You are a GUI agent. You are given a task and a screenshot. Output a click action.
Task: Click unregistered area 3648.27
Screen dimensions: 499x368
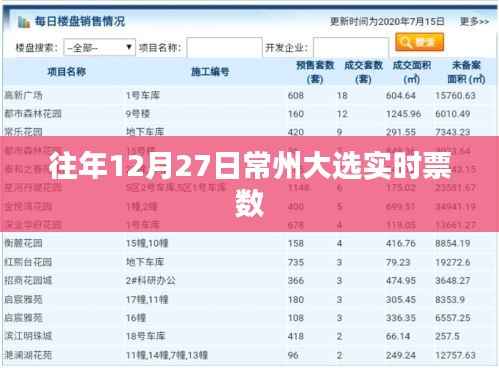453,281
